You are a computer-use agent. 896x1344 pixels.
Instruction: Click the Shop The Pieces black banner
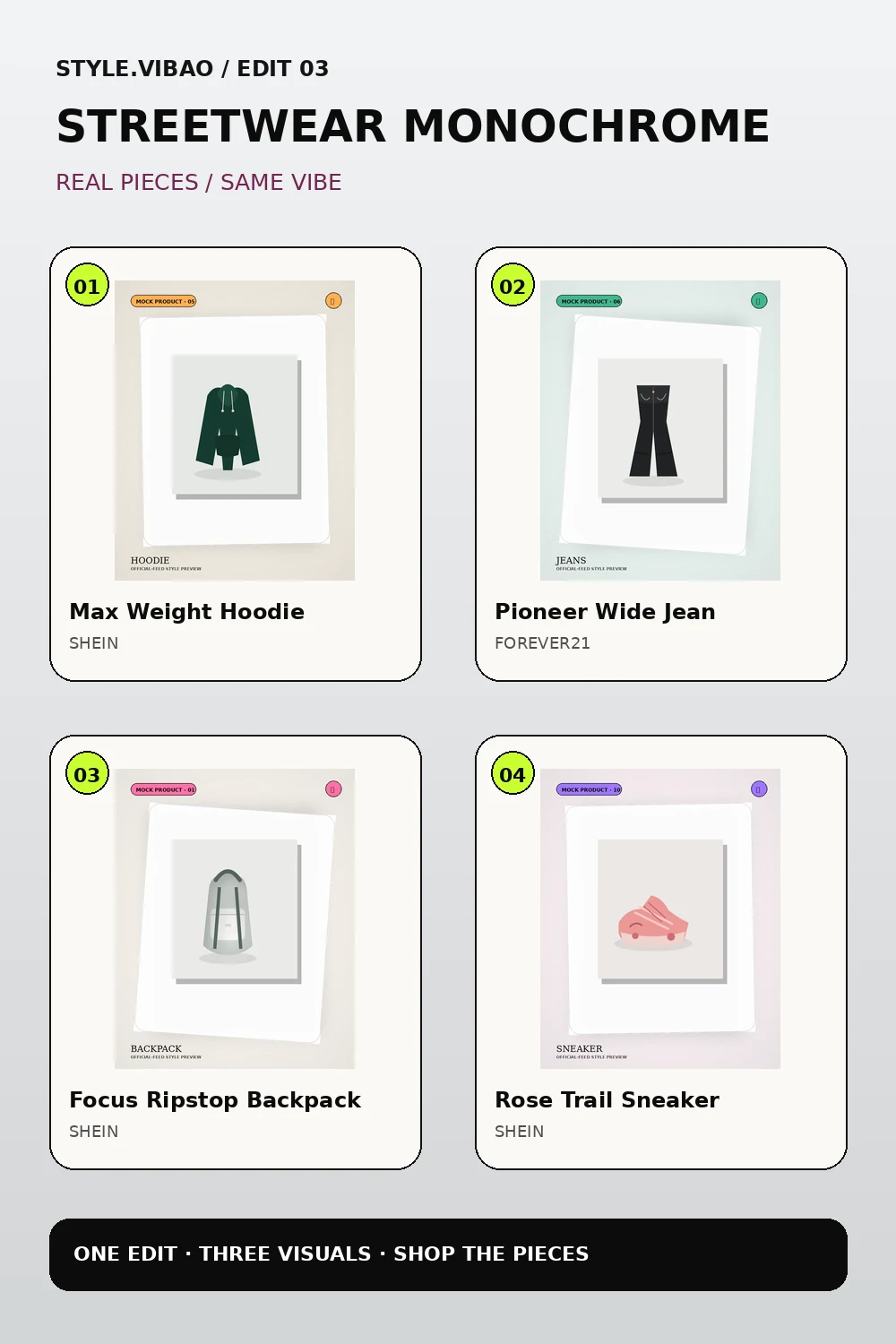coord(448,1254)
